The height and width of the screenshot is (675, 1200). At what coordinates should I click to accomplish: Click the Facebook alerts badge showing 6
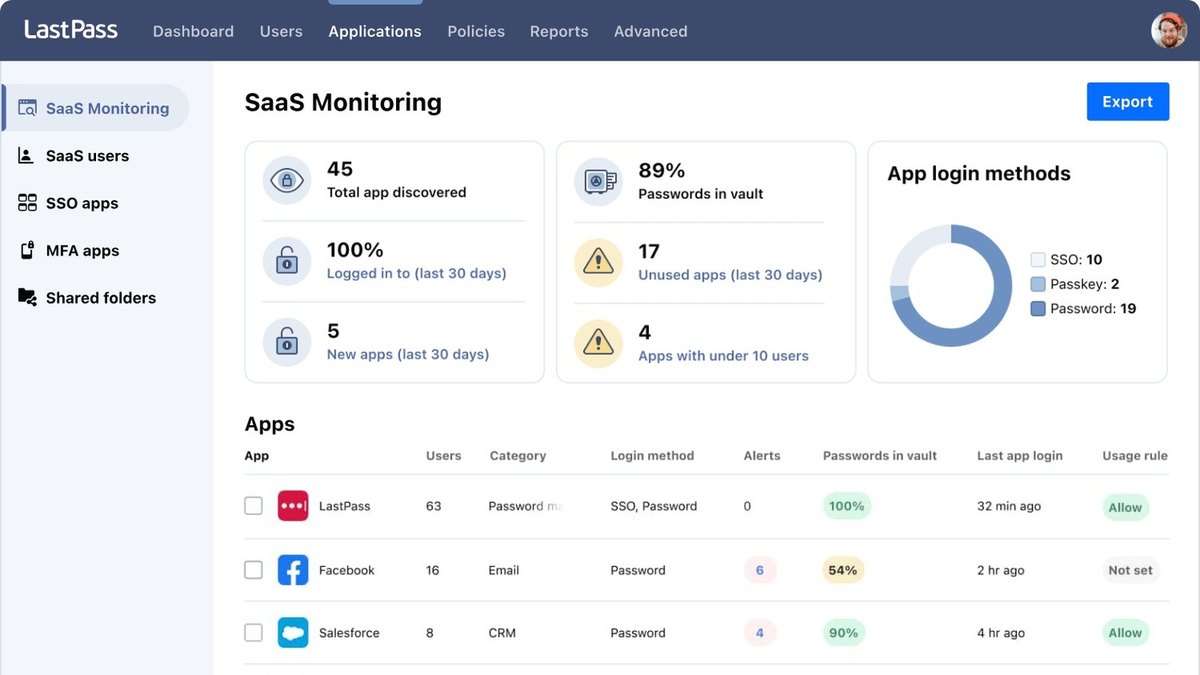pos(760,570)
